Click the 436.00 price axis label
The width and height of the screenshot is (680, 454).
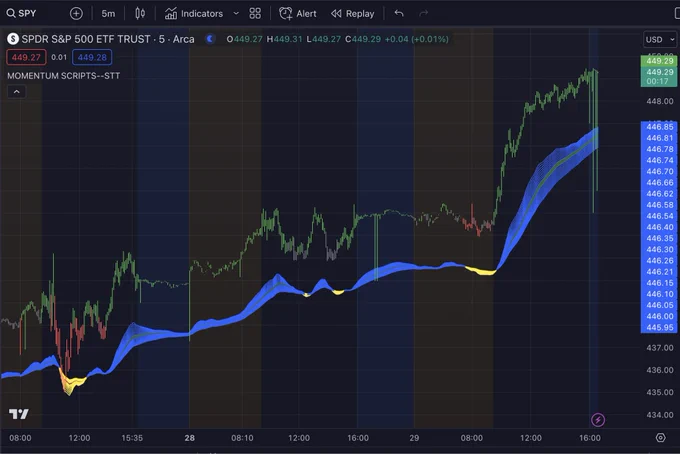pyautogui.click(x=660, y=370)
